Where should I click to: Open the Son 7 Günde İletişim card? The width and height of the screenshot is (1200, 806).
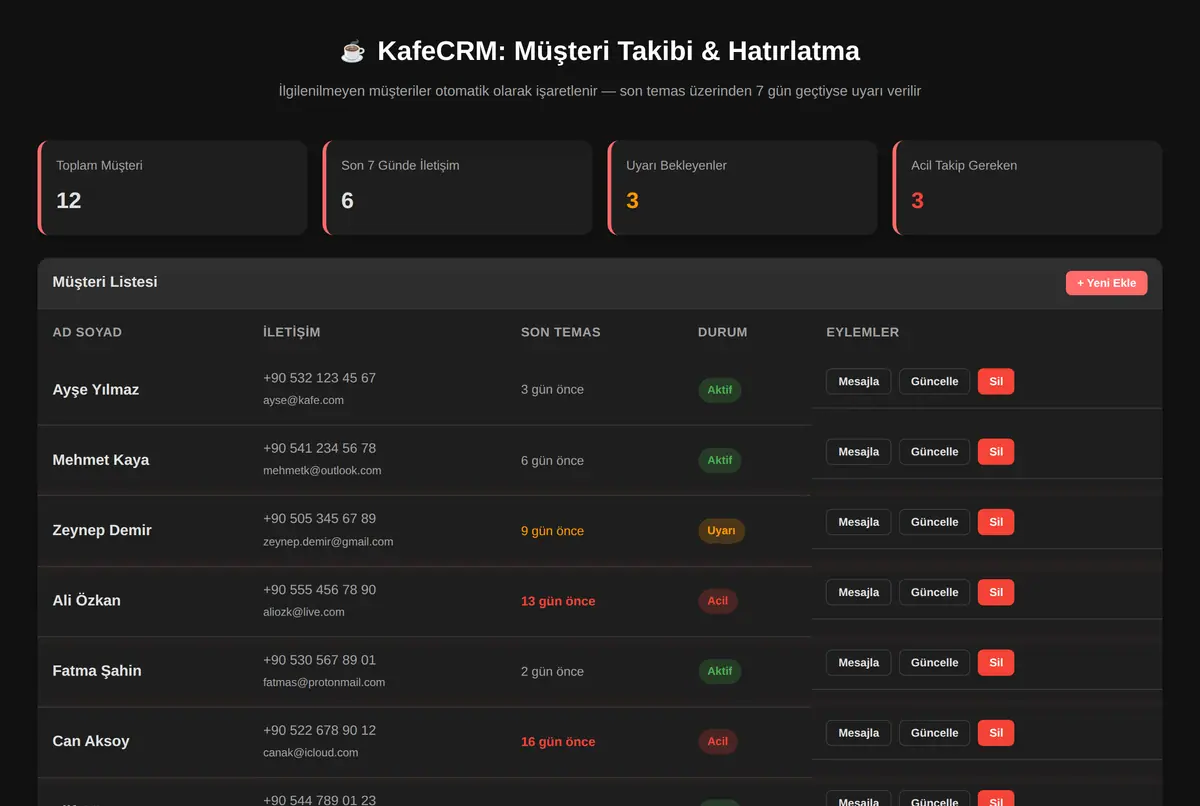click(457, 188)
